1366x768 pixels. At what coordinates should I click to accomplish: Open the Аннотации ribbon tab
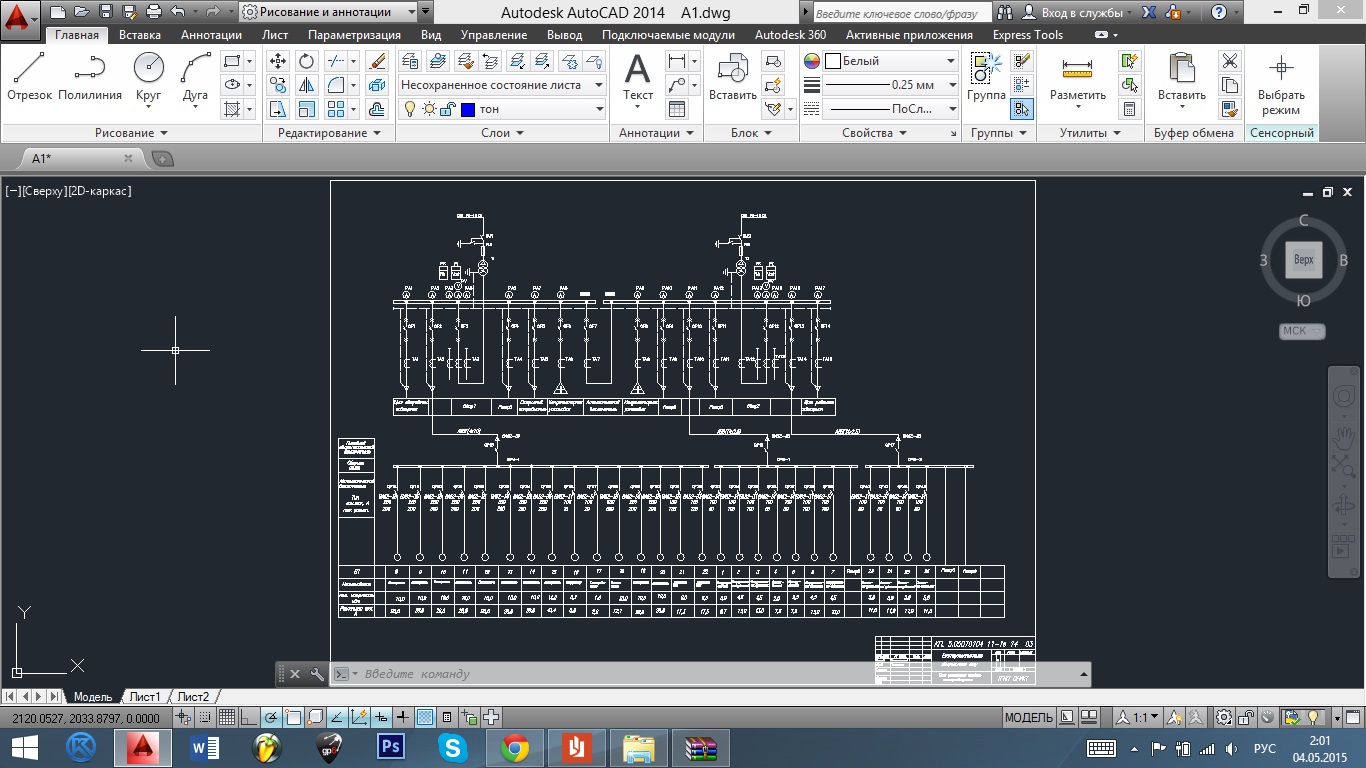pos(212,35)
